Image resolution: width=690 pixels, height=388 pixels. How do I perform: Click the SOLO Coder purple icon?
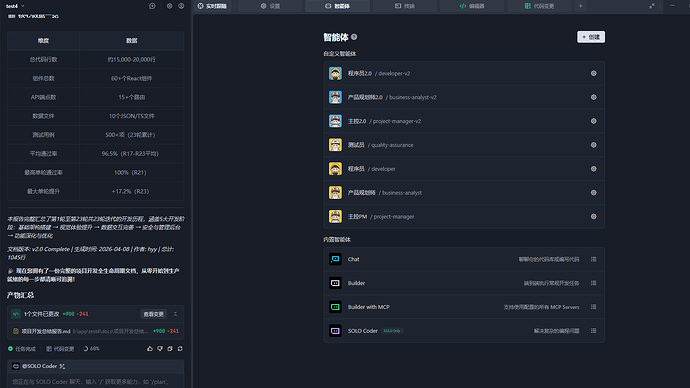point(335,330)
